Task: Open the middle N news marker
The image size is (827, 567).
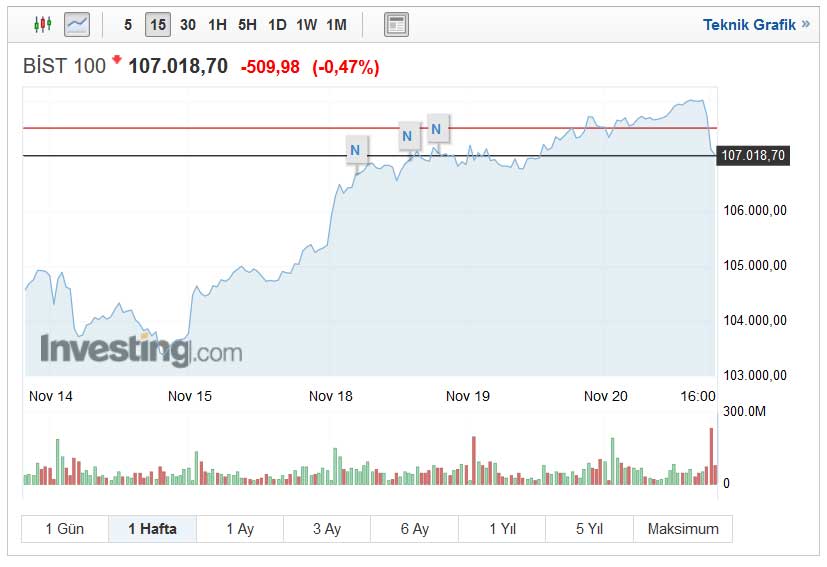Action: (408, 136)
